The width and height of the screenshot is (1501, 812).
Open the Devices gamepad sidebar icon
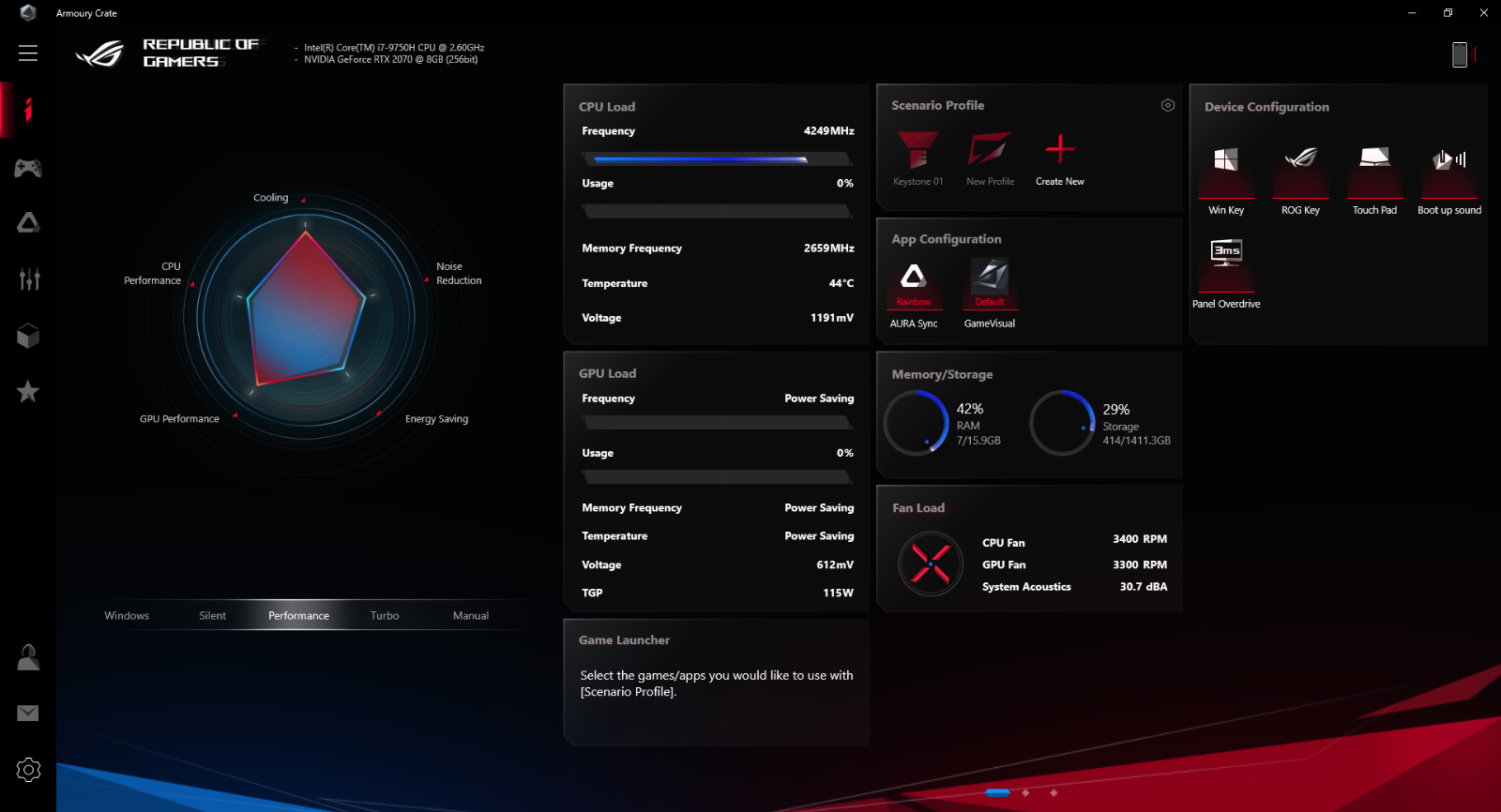coord(28,168)
